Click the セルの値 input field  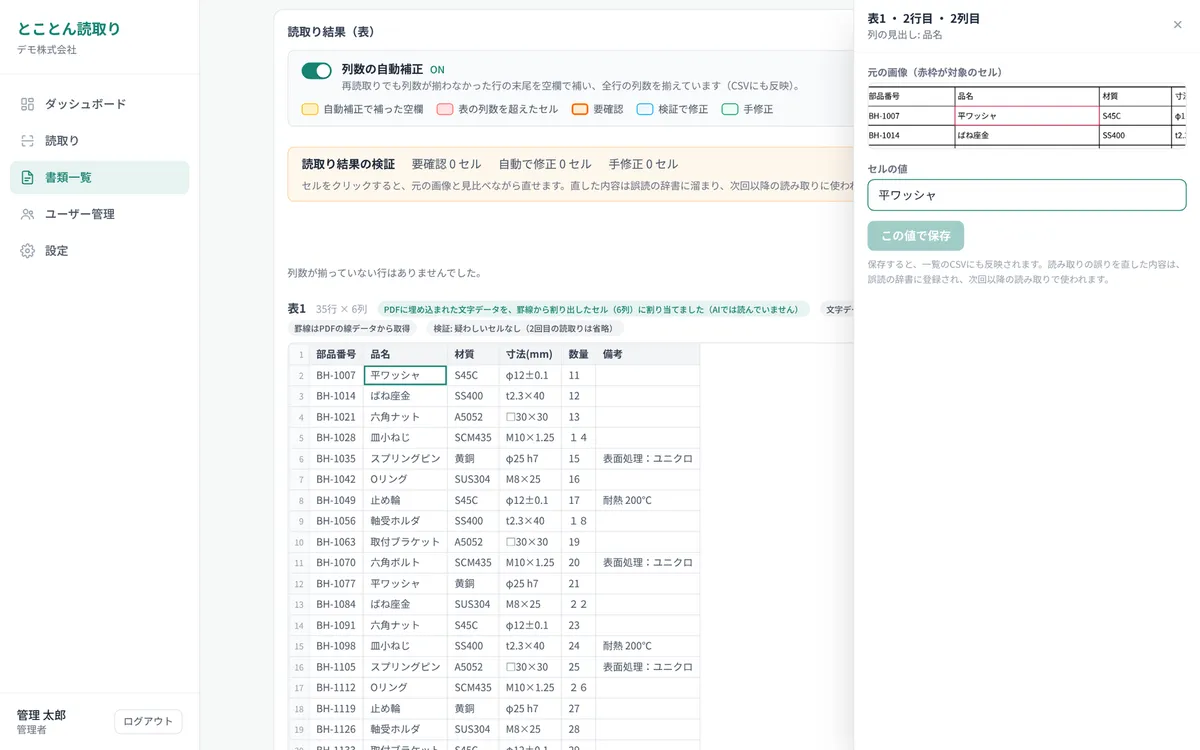[x=1026, y=195]
